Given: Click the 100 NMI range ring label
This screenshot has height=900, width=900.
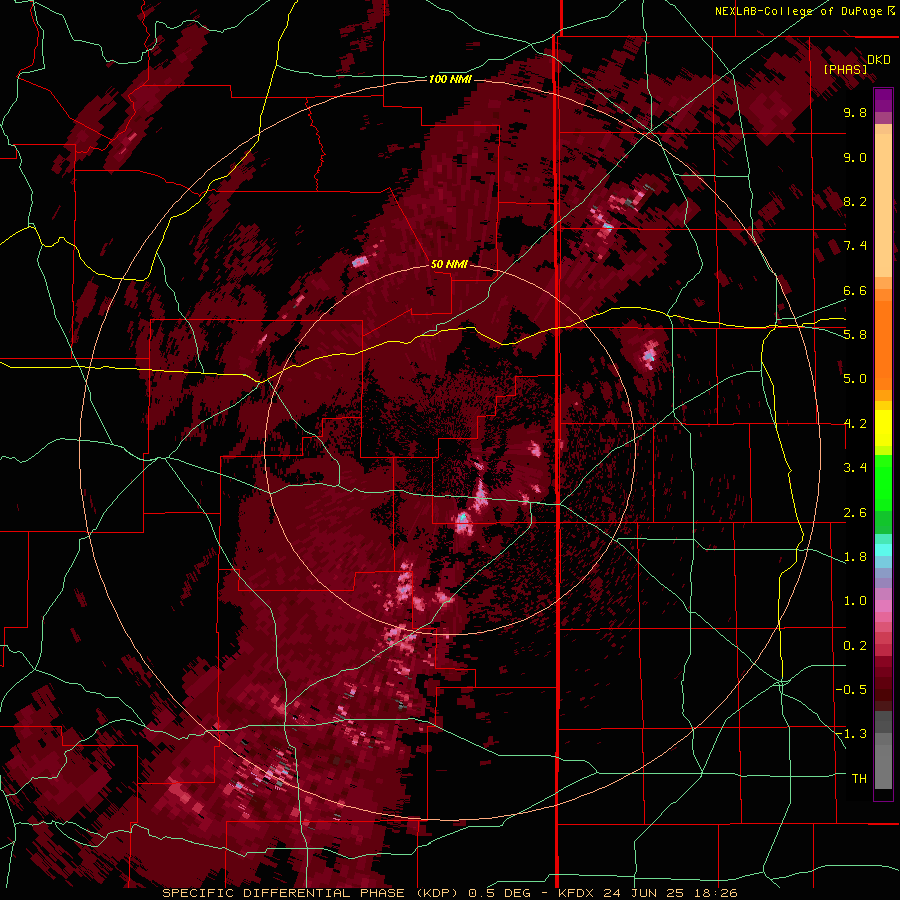Looking at the screenshot, I should tap(450, 79).
